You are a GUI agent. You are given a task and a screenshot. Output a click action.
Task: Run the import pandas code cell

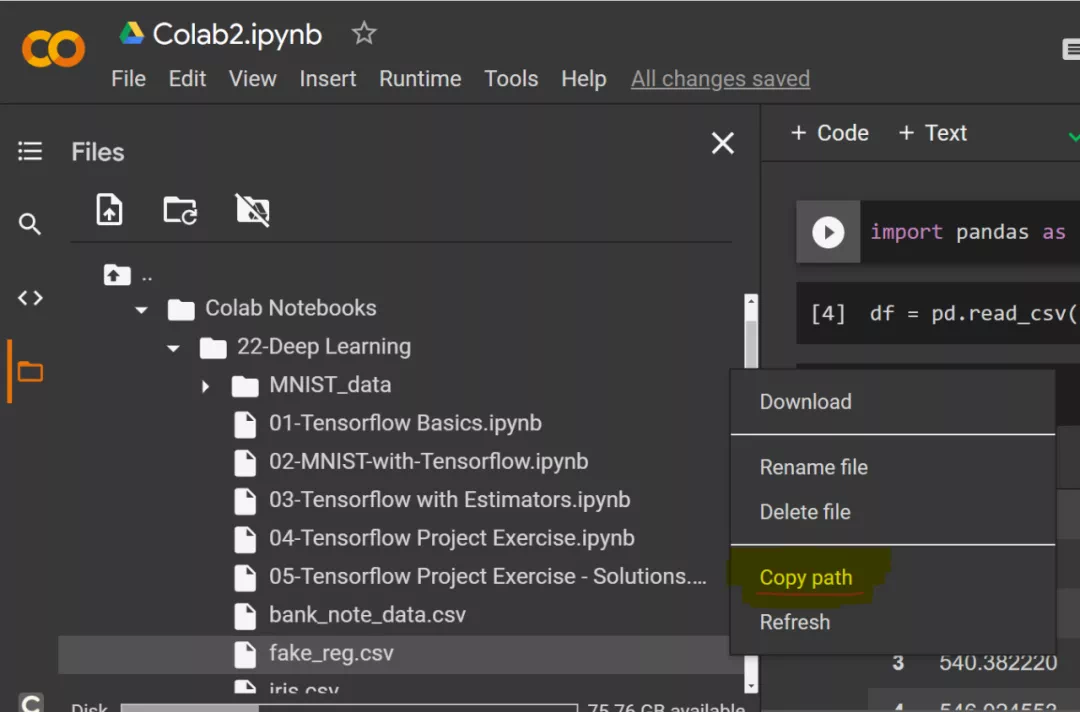point(827,232)
